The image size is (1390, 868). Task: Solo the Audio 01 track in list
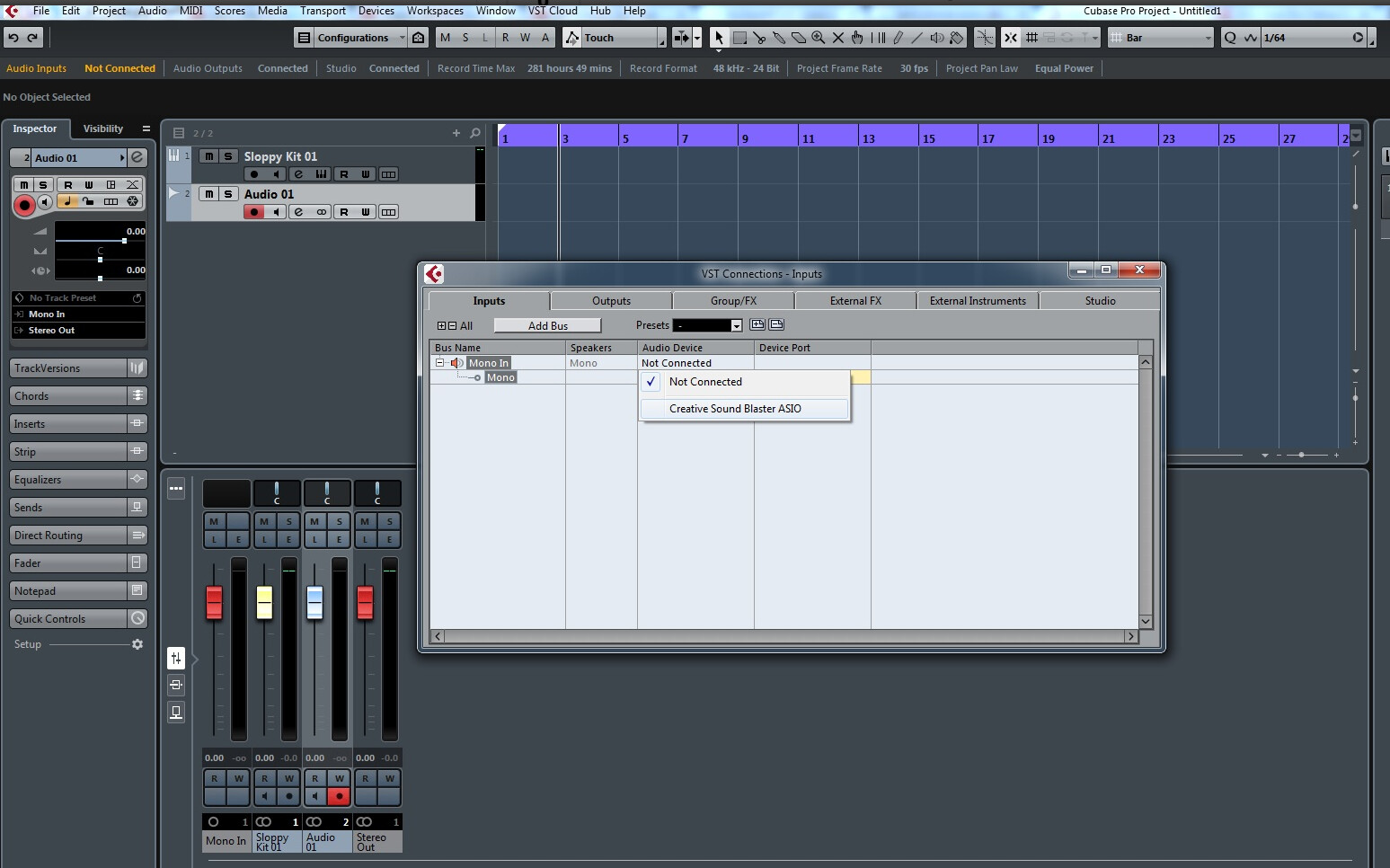tap(228, 194)
